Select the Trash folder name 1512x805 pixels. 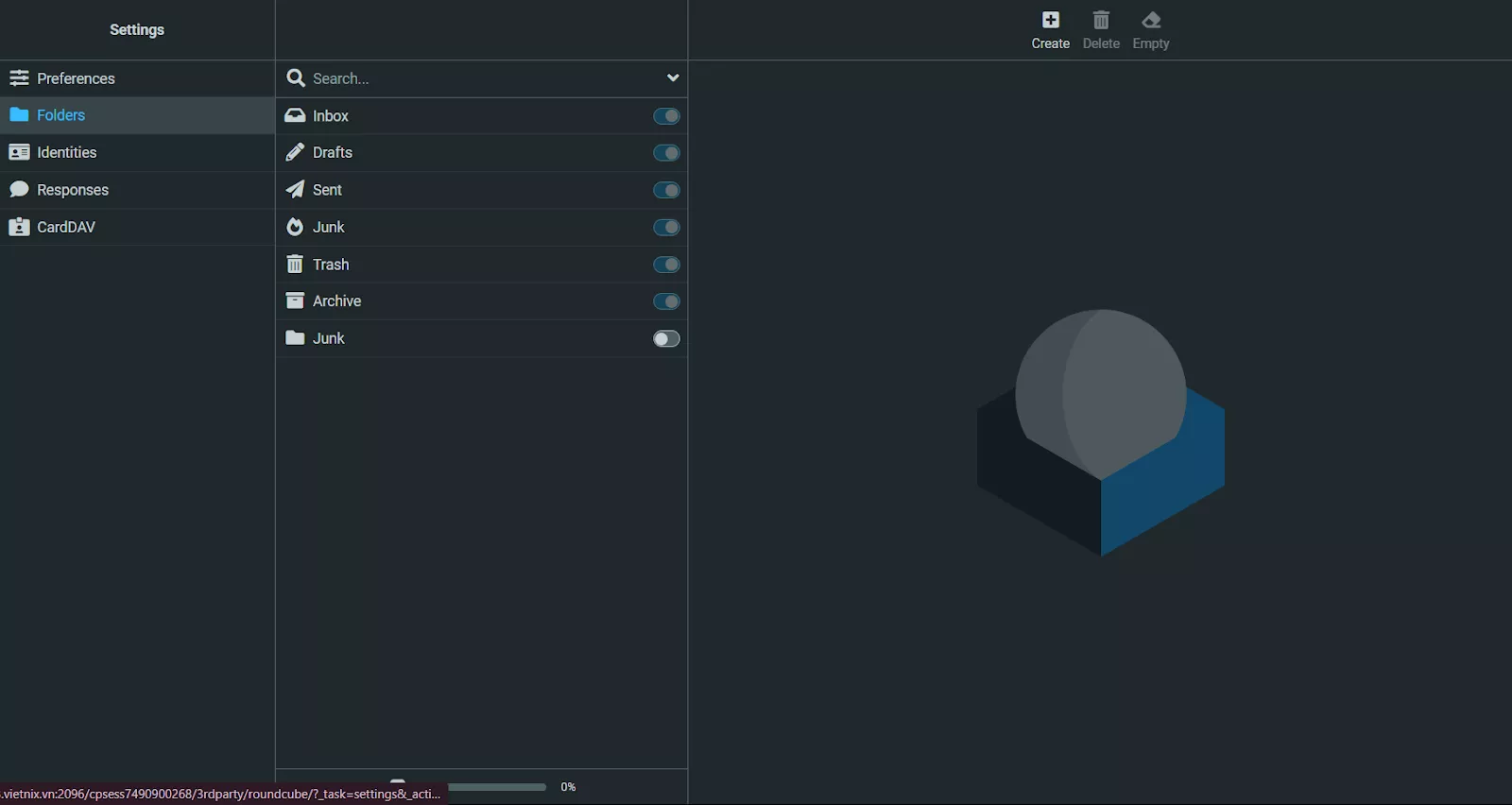click(331, 265)
